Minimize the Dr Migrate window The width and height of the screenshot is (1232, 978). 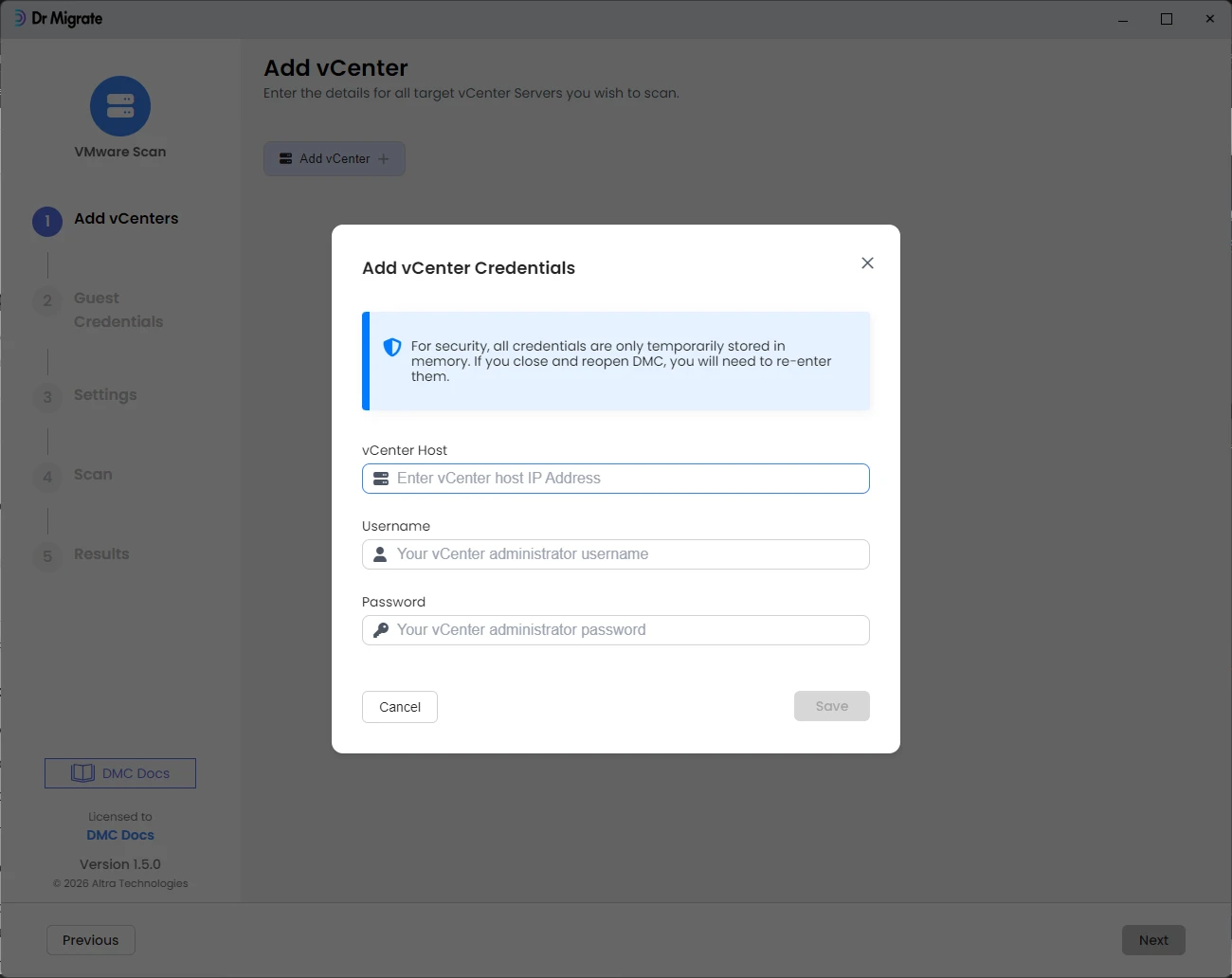1123,19
